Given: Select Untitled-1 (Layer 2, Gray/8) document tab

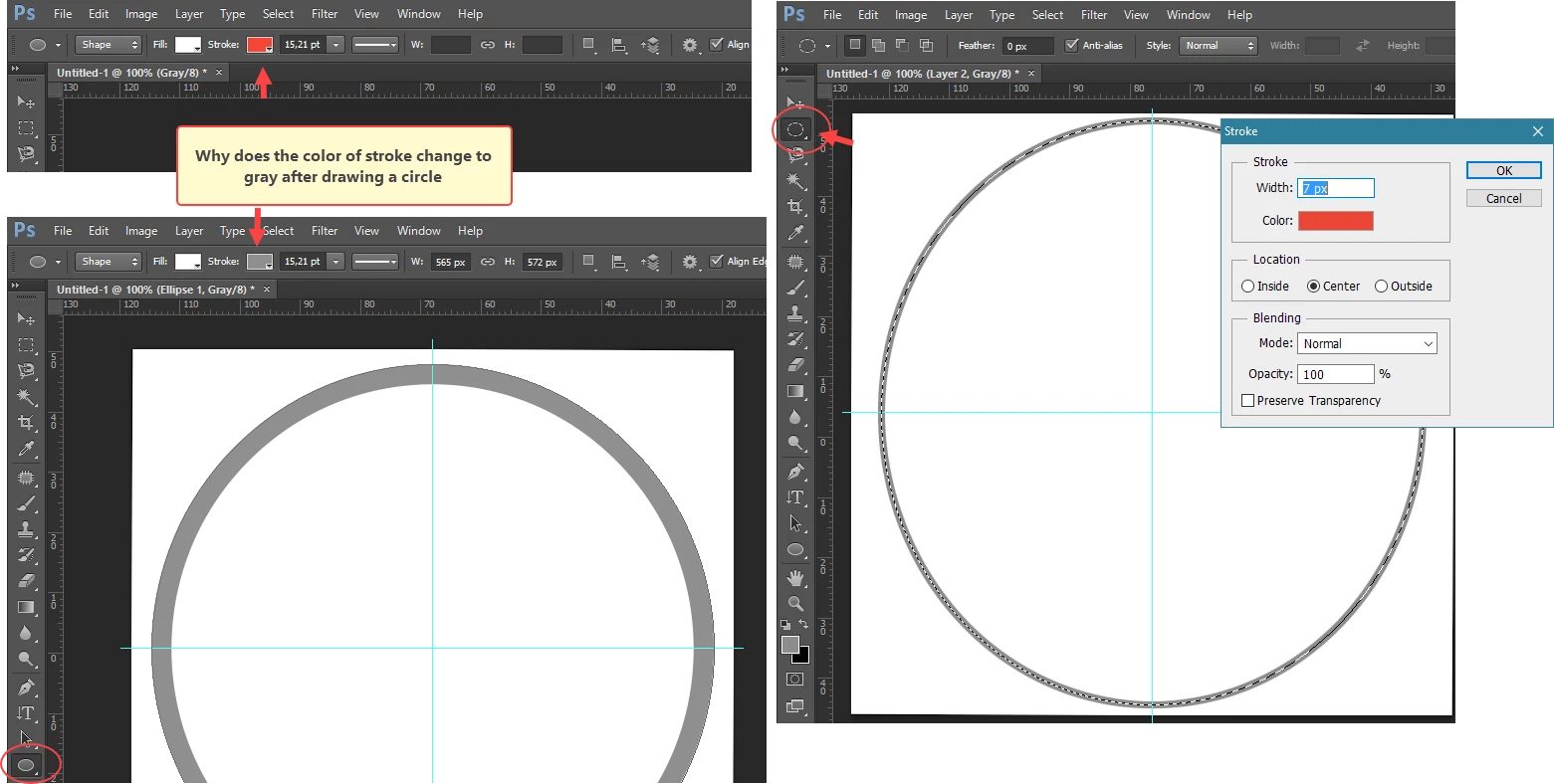Looking at the screenshot, I should 922,74.
